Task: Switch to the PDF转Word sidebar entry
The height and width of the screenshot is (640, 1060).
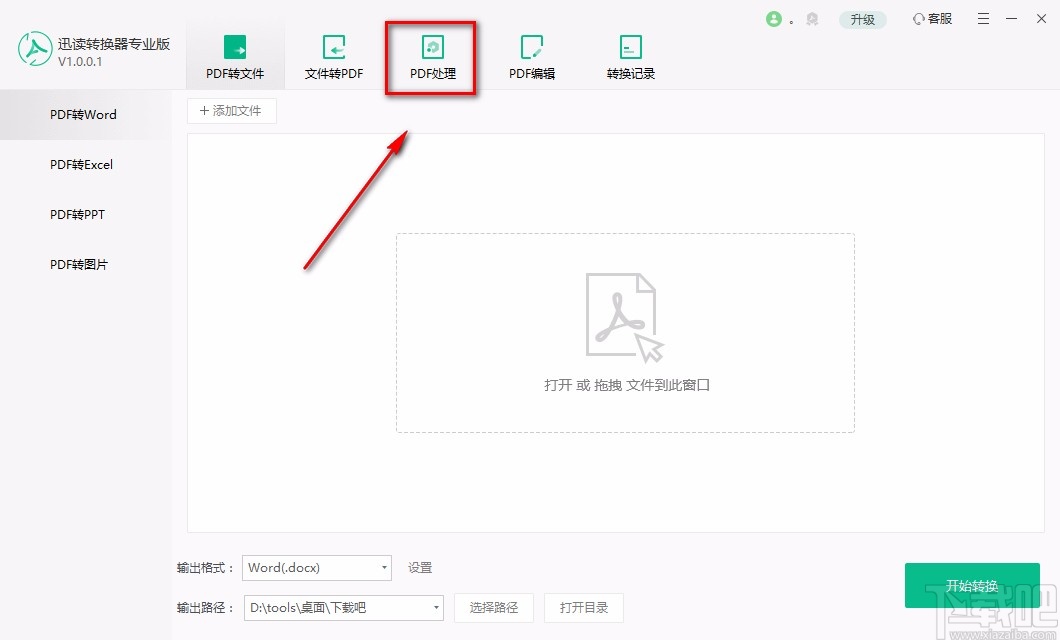Action: [x=82, y=114]
